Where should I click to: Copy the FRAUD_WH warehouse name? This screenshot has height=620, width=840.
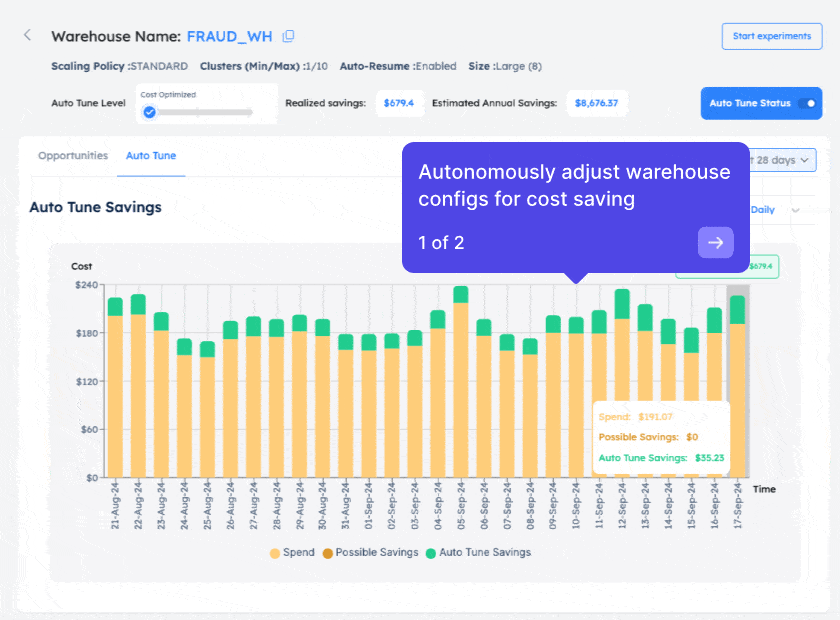[x=289, y=36]
